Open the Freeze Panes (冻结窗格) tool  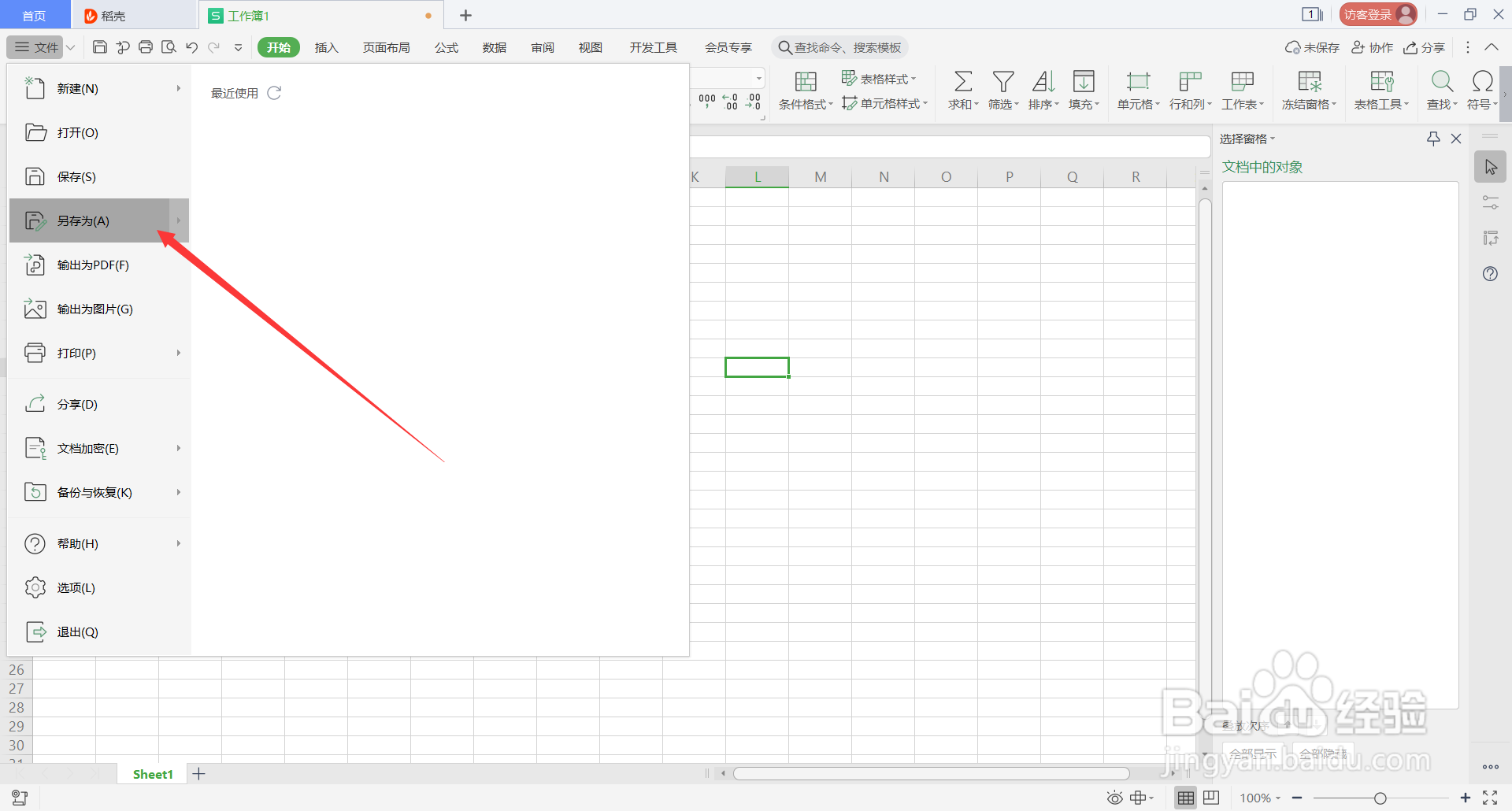(1307, 89)
